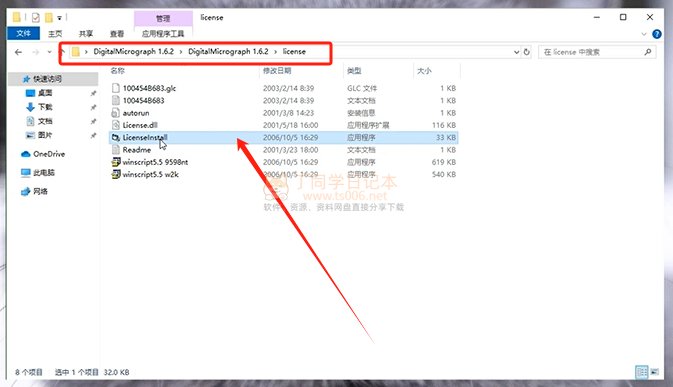Select the License.dll file icon
Screen dimensions: 673x387
point(115,125)
